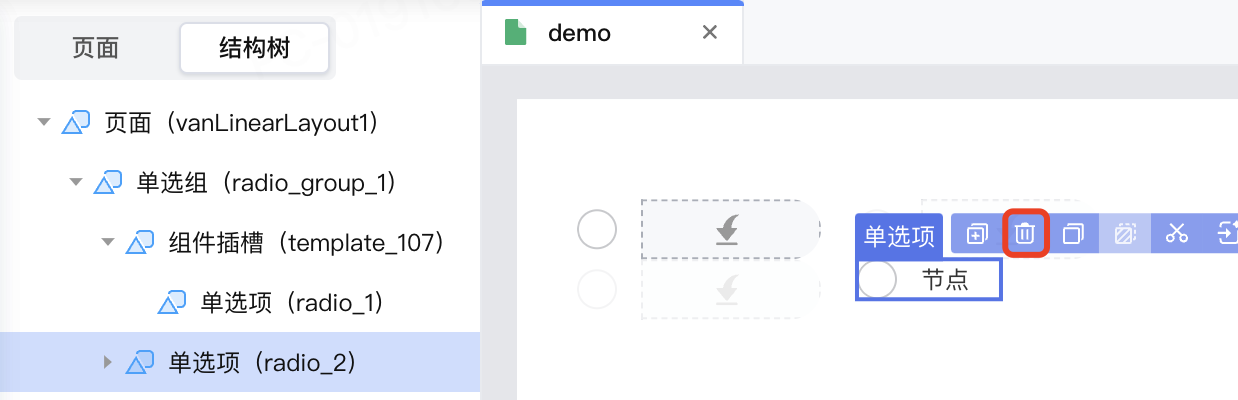Close the demo tab
1238x400 pixels.
(x=710, y=32)
